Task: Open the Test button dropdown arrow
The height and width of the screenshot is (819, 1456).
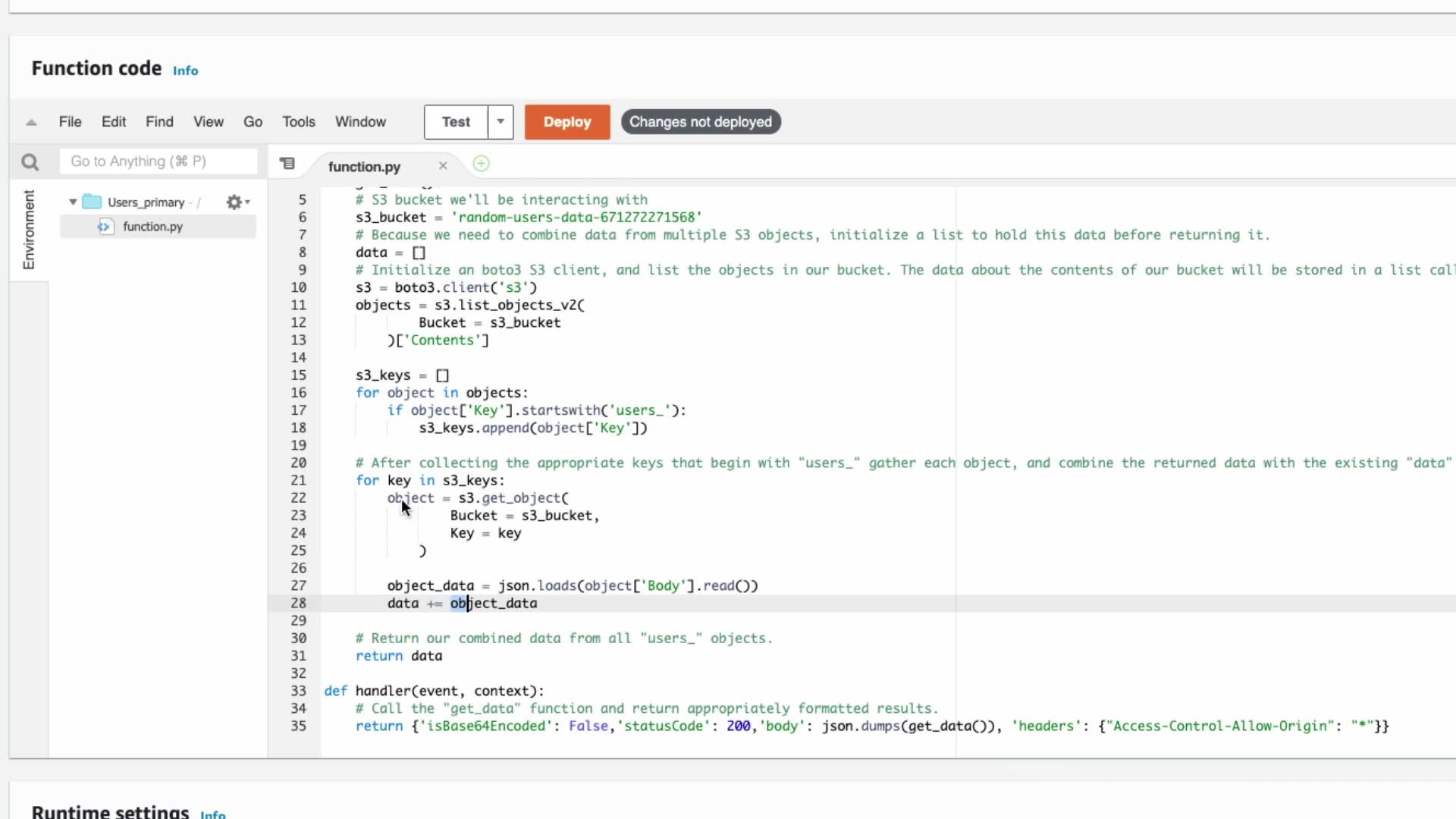Action: point(500,122)
